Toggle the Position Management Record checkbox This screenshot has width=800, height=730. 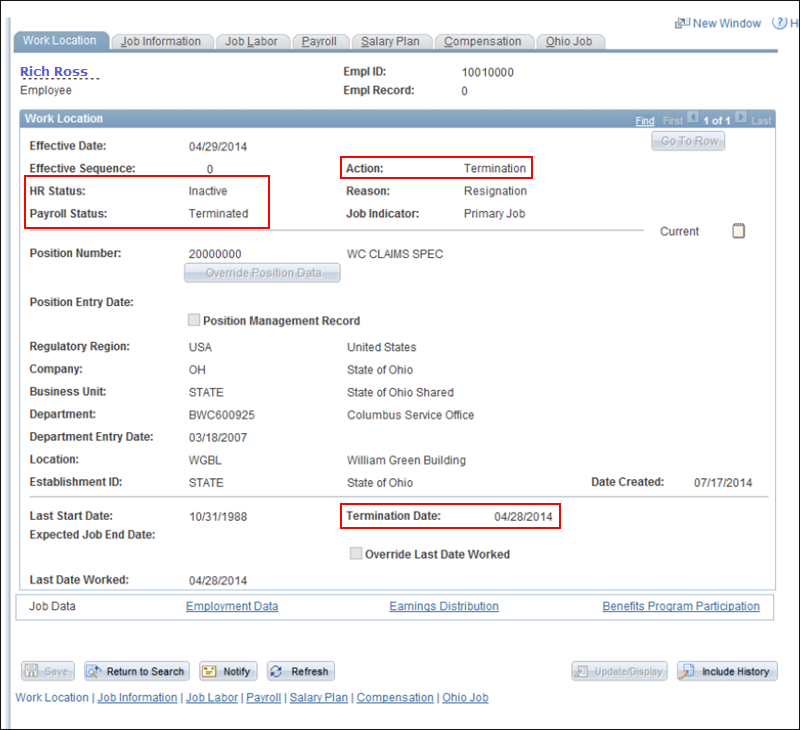[194, 321]
